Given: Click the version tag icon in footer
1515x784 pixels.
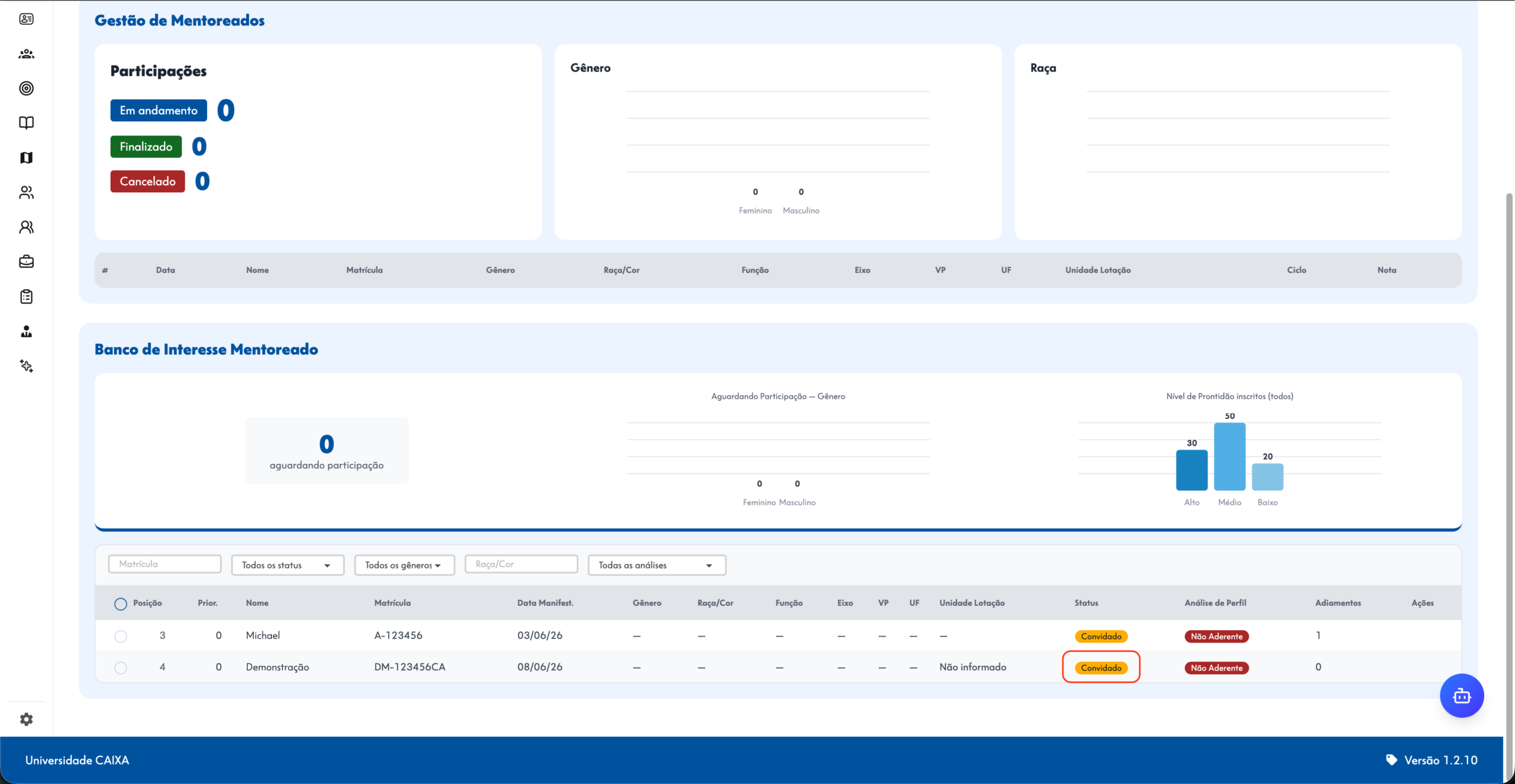Looking at the screenshot, I should [x=1391, y=760].
